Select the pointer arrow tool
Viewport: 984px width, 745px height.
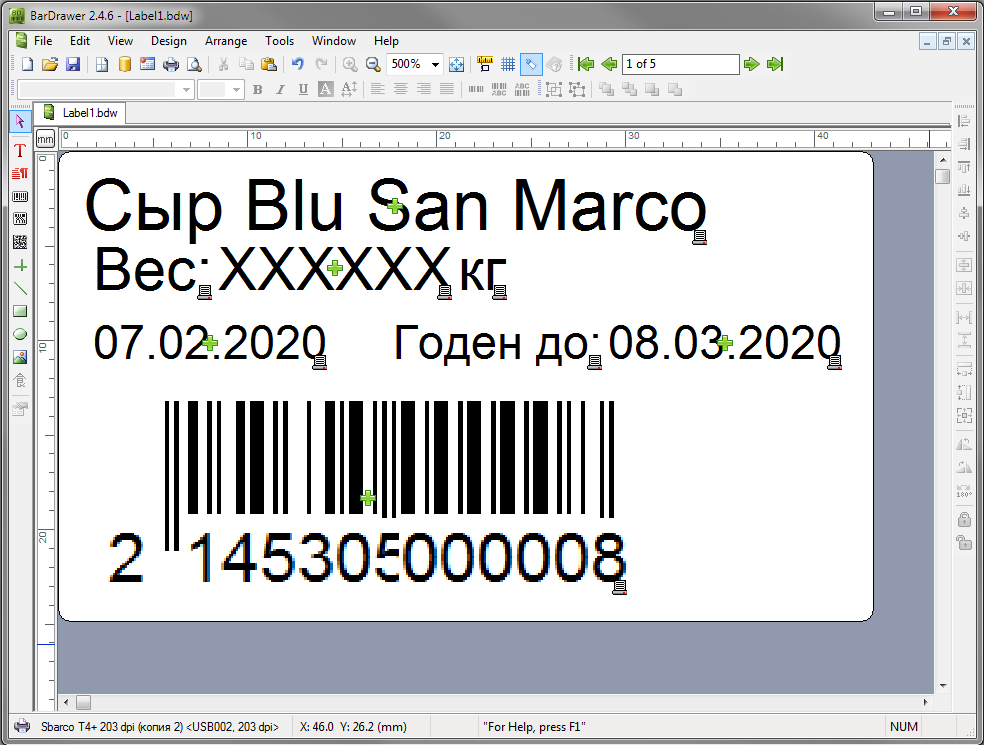(20, 121)
